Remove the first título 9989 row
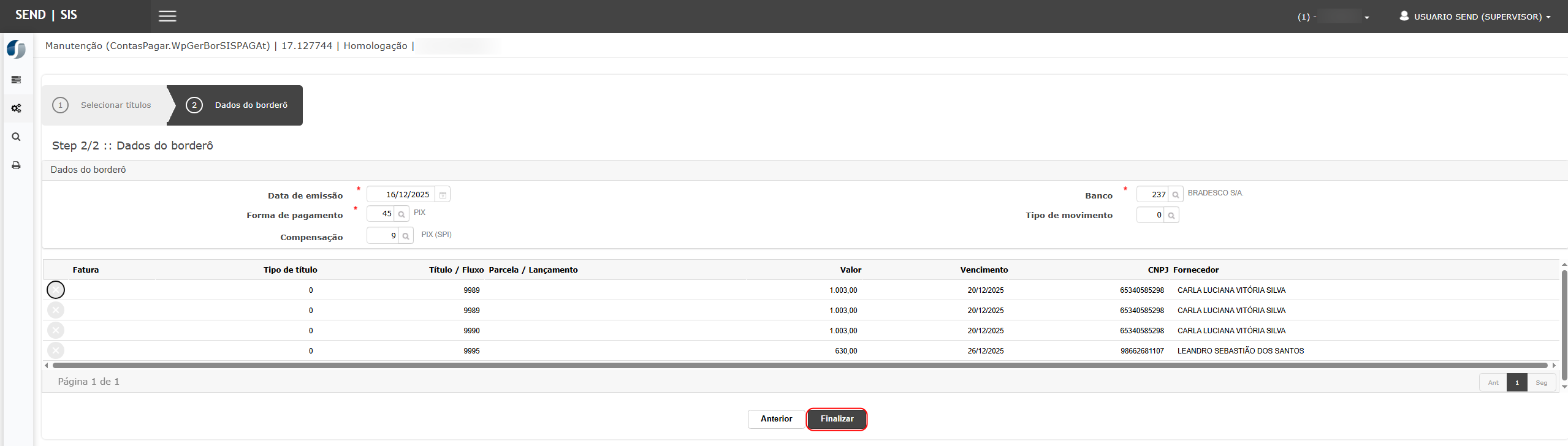Screen dimensions: 1568x446 pos(56,290)
